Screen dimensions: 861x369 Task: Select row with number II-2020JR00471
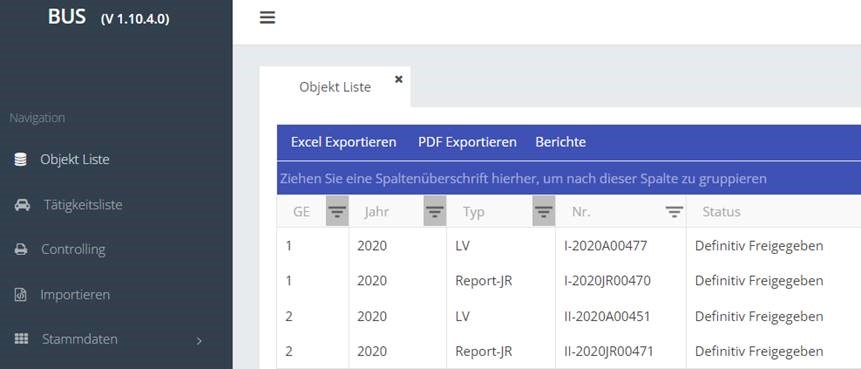click(569, 351)
